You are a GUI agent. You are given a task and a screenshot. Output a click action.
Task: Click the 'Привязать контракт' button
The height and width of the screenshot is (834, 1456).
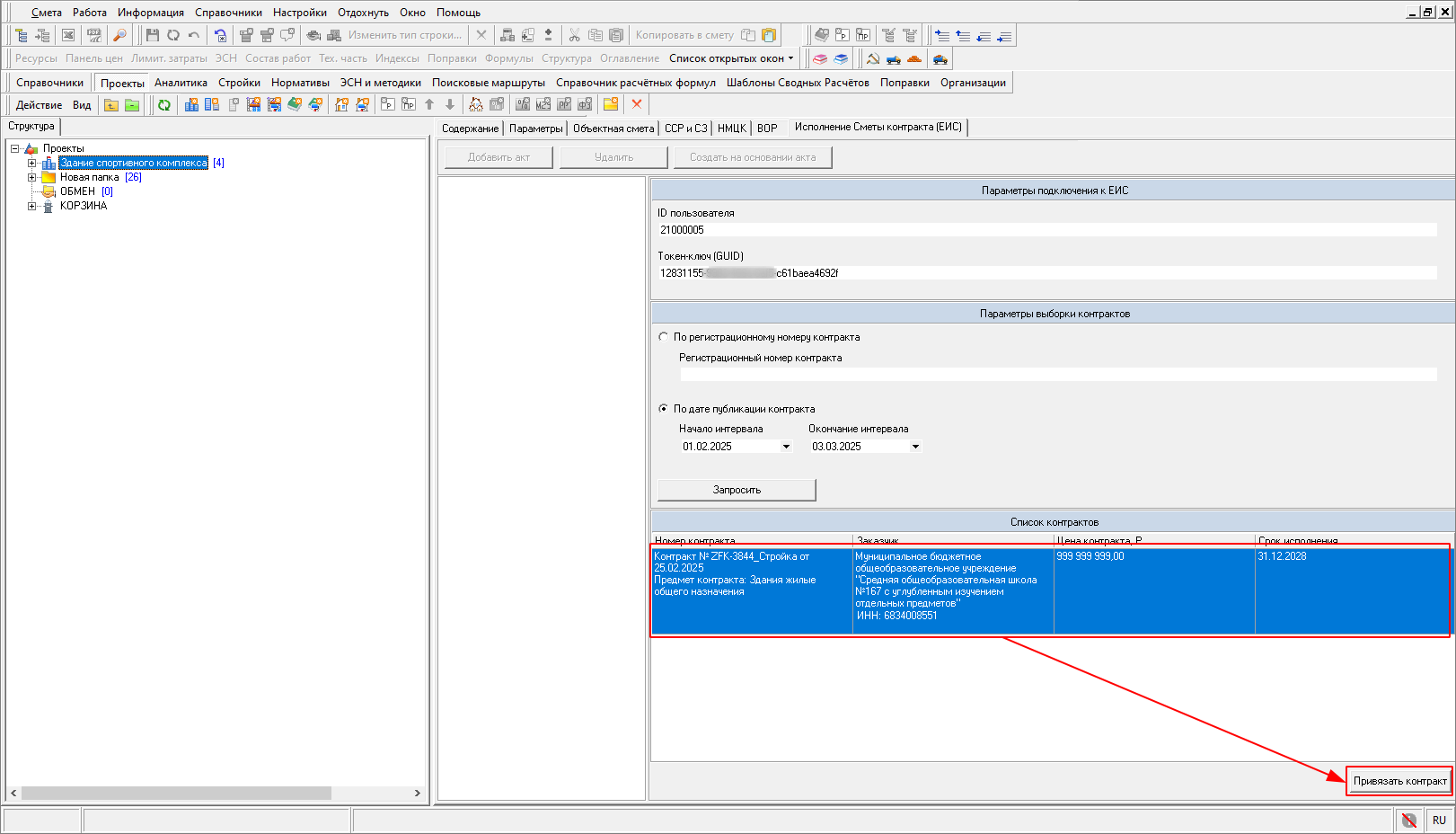(x=1399, y=781)
